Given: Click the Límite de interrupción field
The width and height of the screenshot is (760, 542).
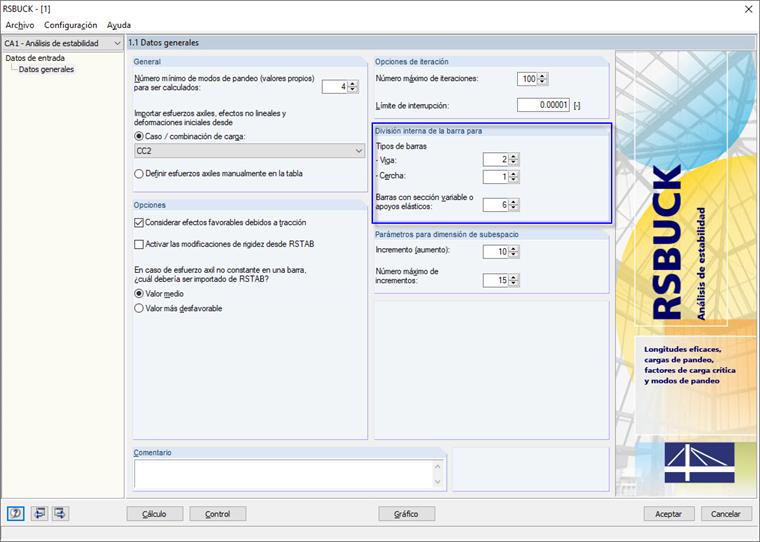Looking at the screenshot, I should [543, 105].
